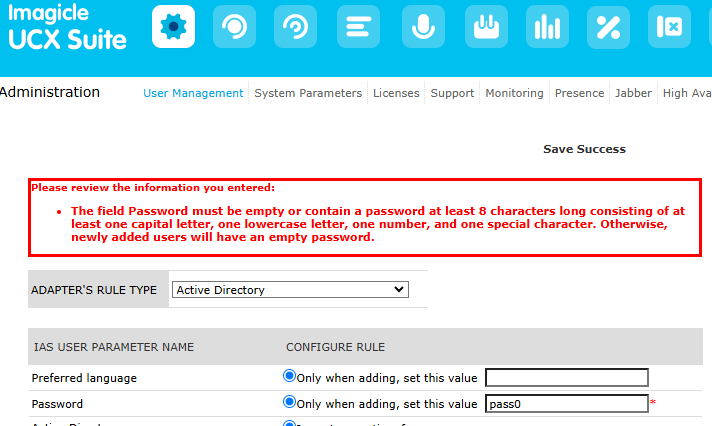Click the percent sign icon
This screenshot has height=426, width=712.
point(608,27)
